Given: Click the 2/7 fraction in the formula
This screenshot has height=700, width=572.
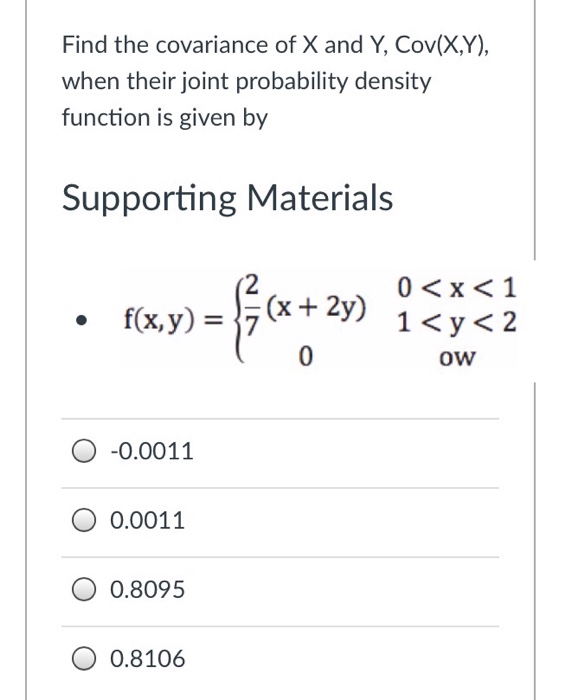Looking at the screenshot, I should (x=252, y=306).
